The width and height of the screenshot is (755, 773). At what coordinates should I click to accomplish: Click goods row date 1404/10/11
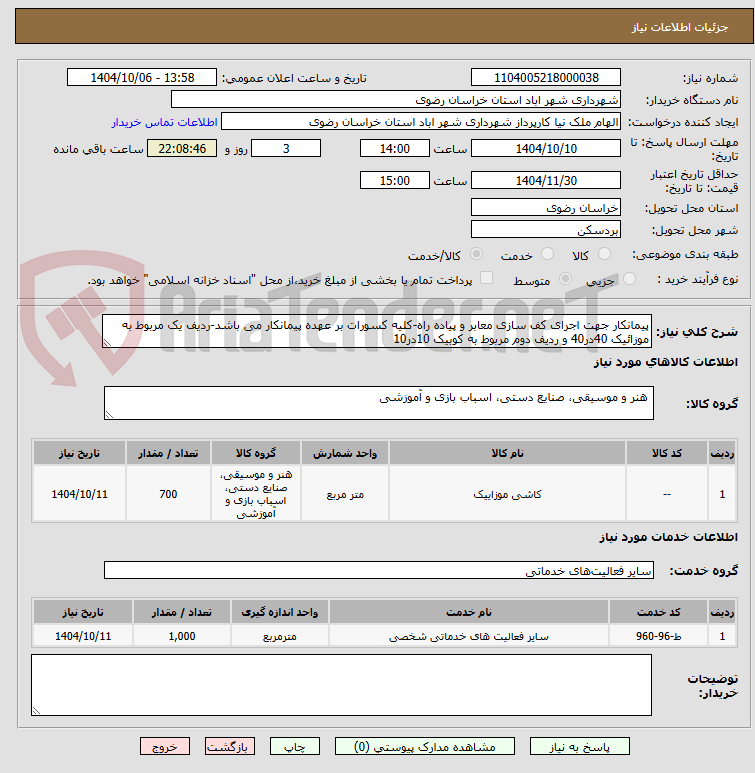click(79, 494)
